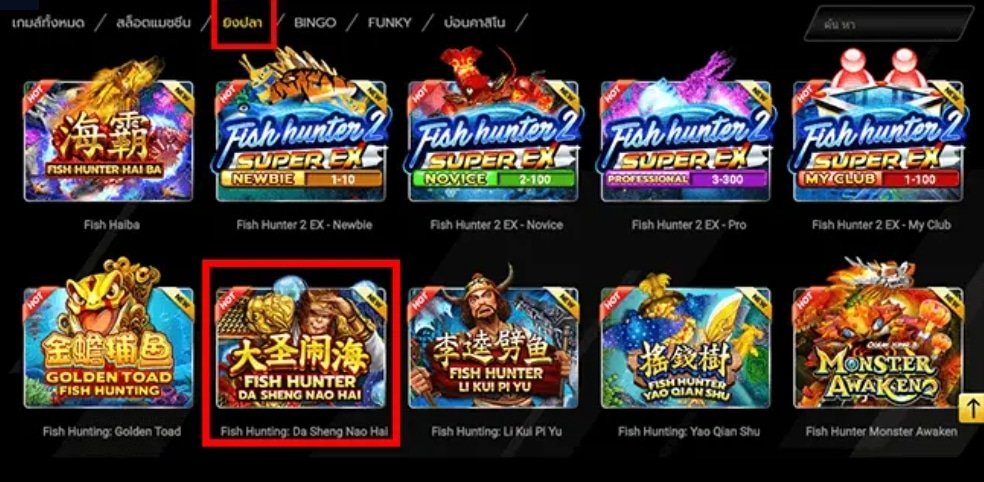
Task: Open Fish Hunter 2 EX My Club
Action: (x=879, y=141)
